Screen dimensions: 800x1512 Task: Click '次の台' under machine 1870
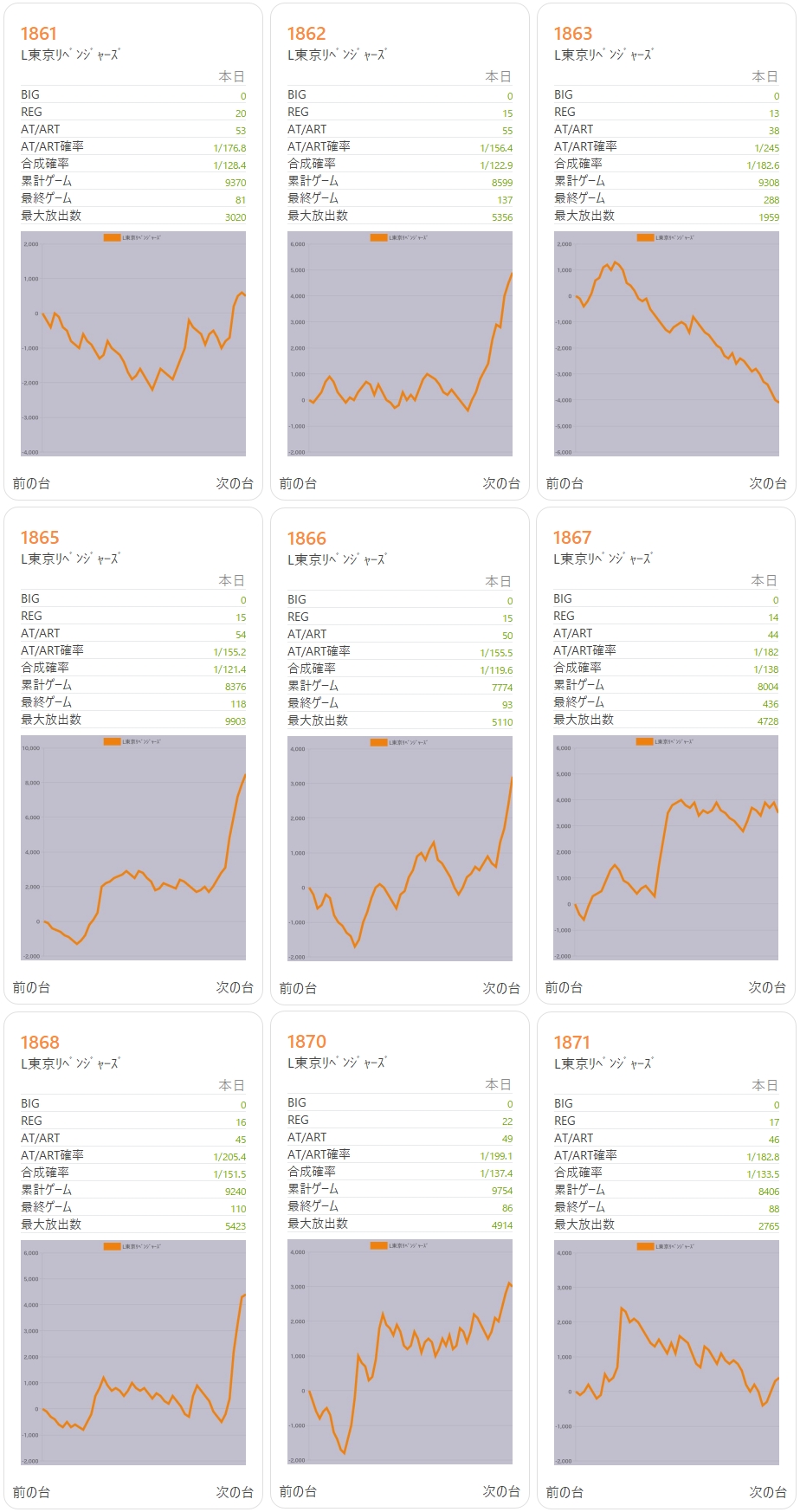tap(501, 1491)
